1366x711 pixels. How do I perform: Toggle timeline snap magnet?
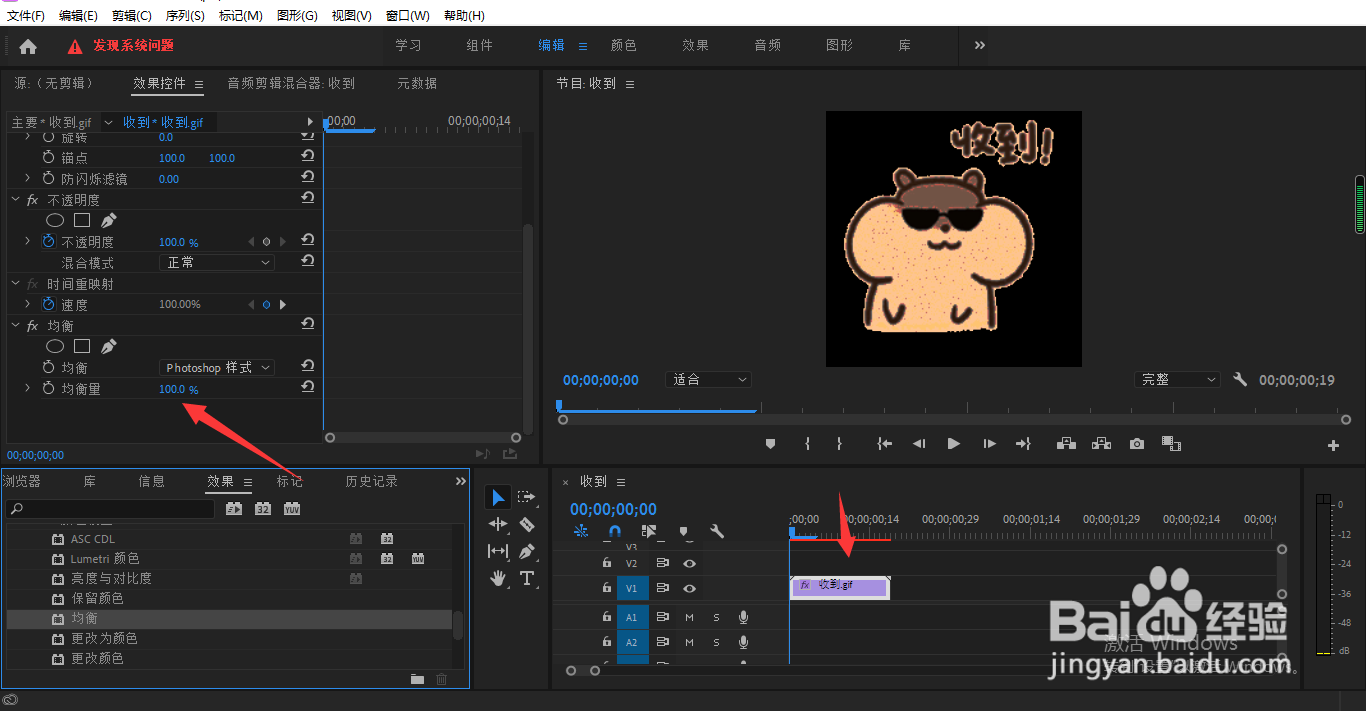(615, 532)
